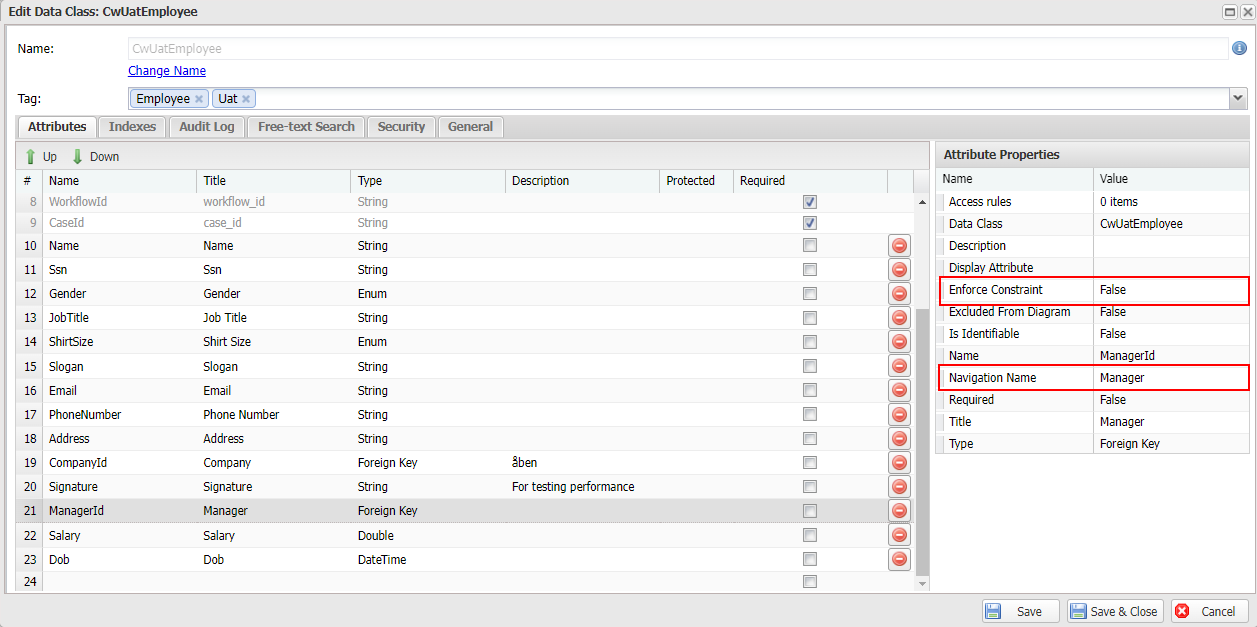Delete the CompanyId attribute row
The image size is (1257, 627).
coord(899,463)
